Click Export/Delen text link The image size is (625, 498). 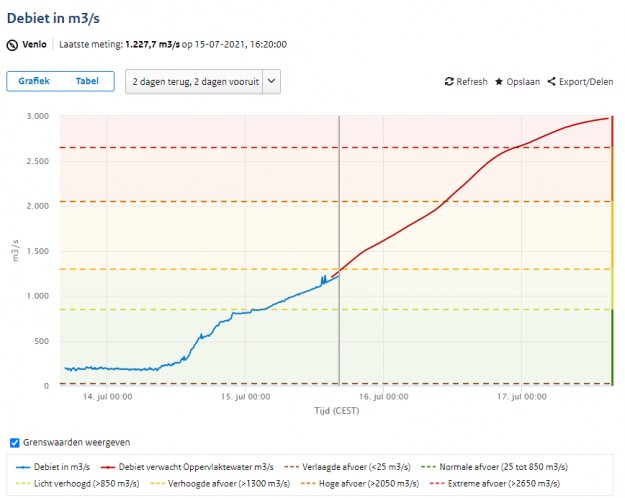[x=586, y=82]
